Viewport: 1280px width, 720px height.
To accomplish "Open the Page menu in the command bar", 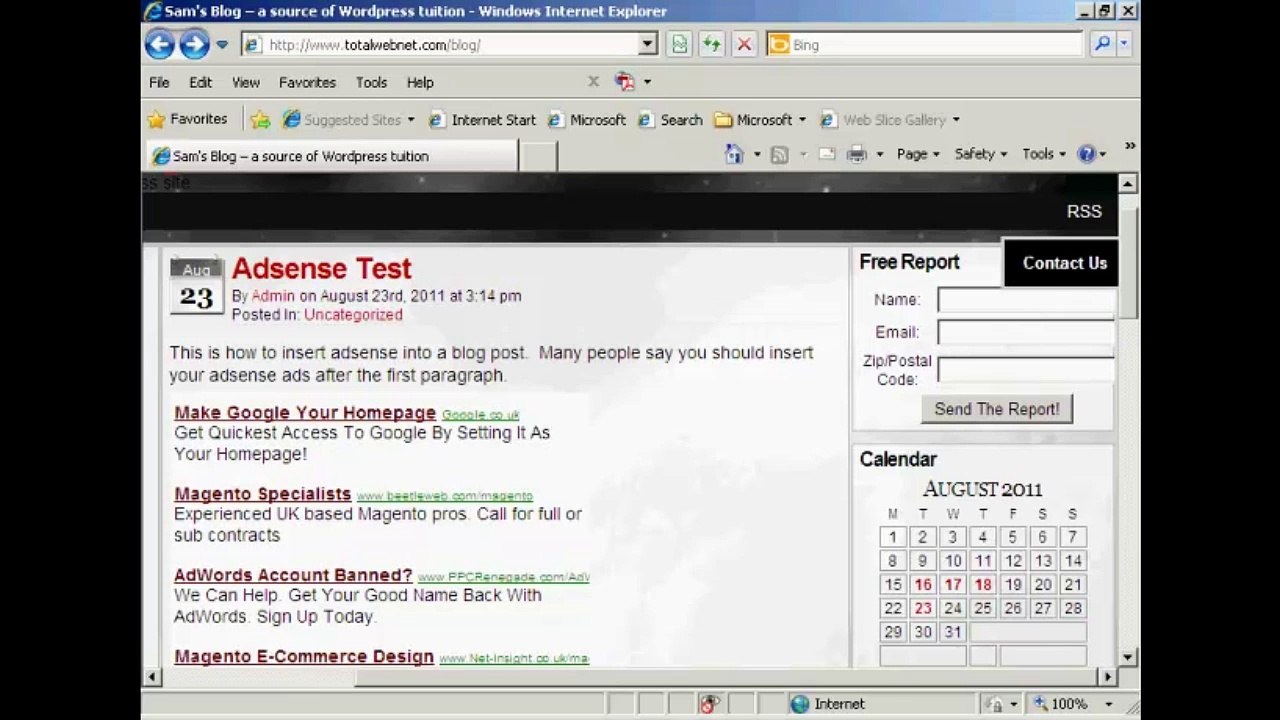I will 918,154.
